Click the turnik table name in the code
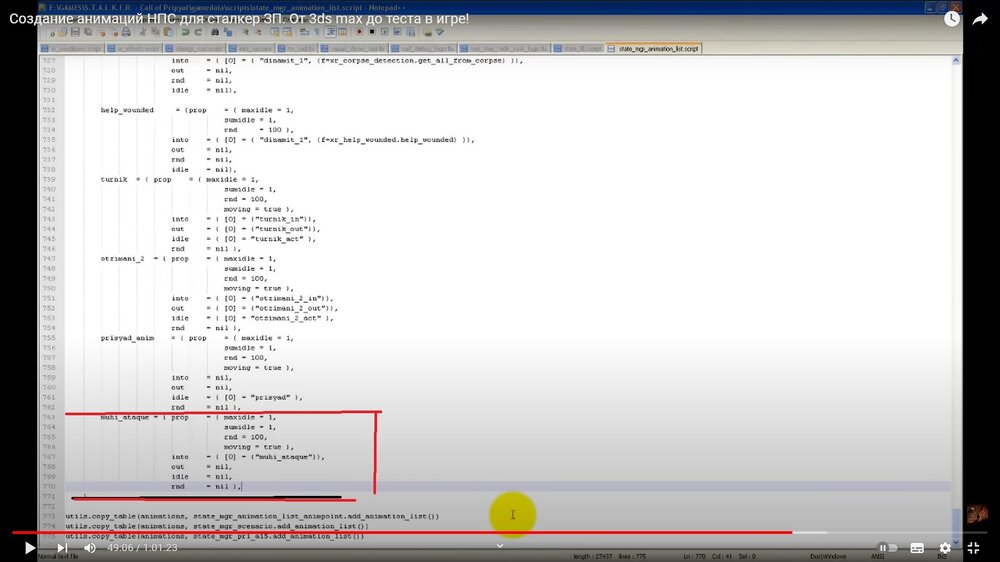The image size is (1000, 562). coord(113,179)
